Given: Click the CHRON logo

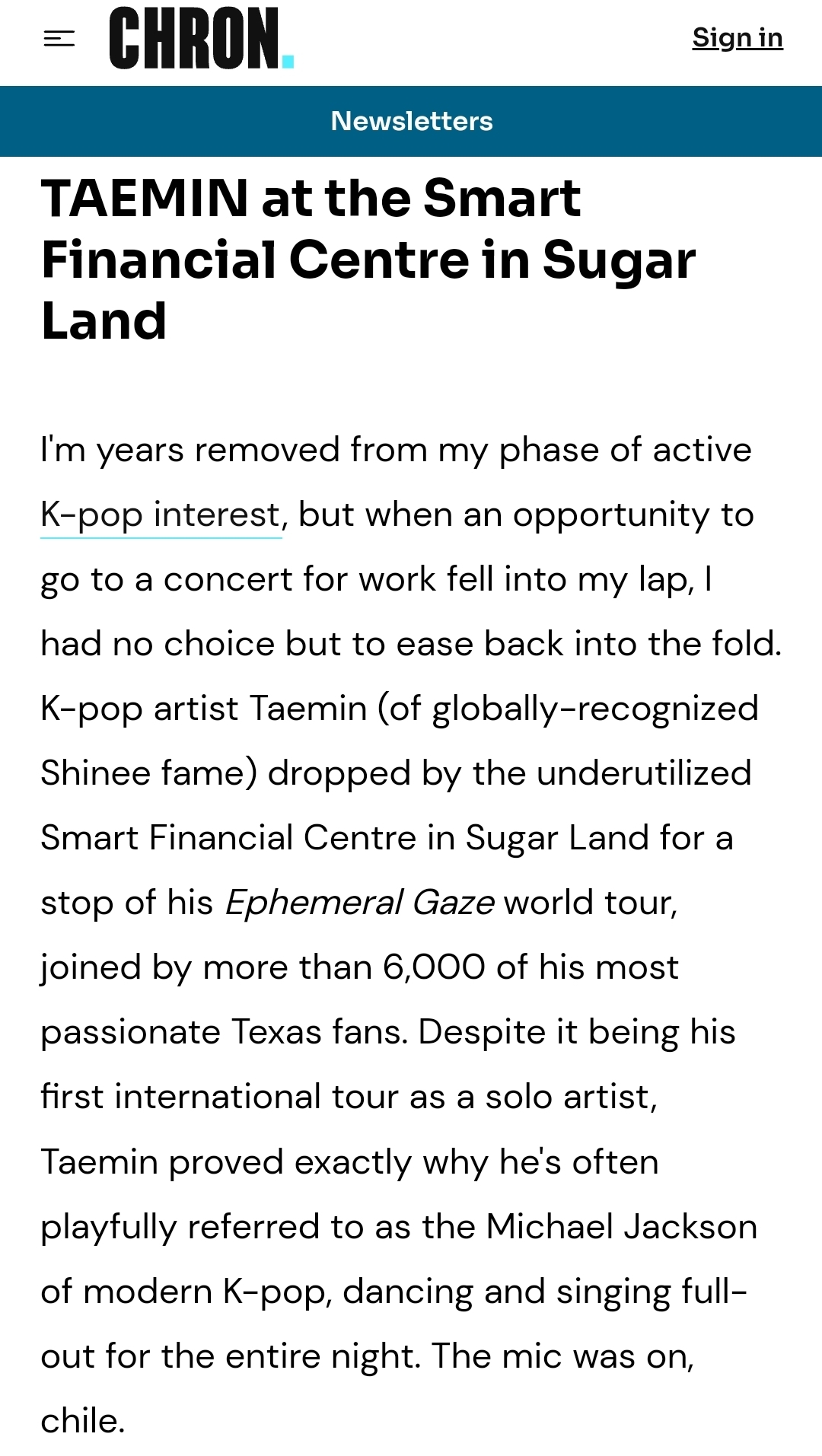Looking at the screenshot, I should coord(194,38).
